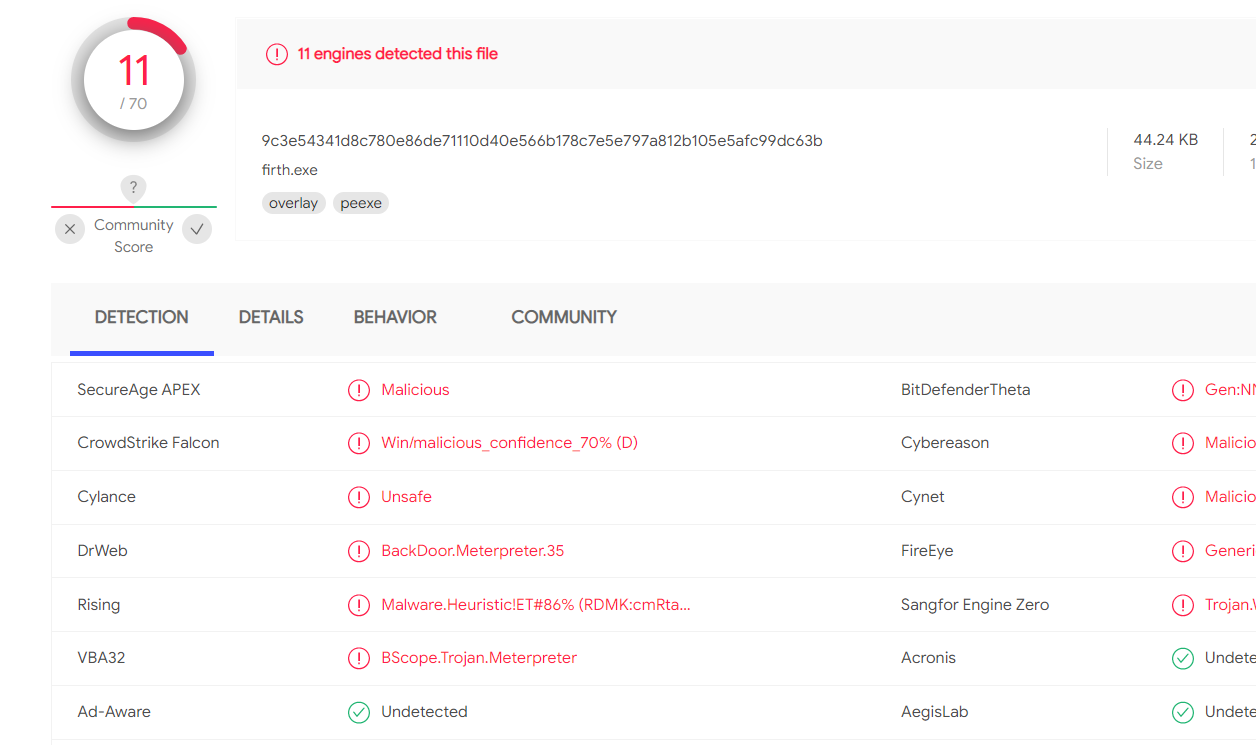Click the alert icon in the Rising row
Image resolution: width=1256 pixels, height=745 pixels.
pyautogui.click(x=359, y=605)
